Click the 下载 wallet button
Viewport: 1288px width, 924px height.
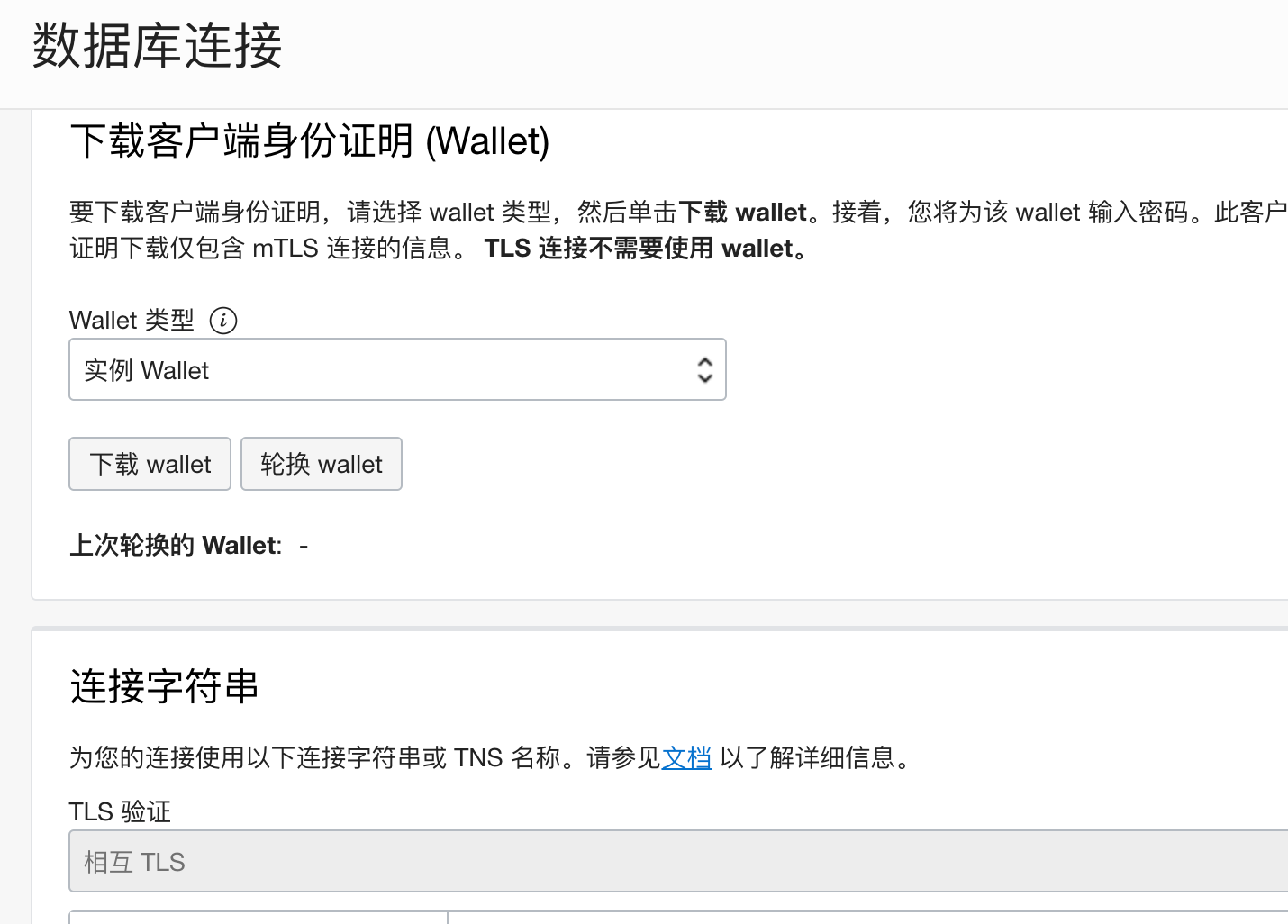coord(150,464)
